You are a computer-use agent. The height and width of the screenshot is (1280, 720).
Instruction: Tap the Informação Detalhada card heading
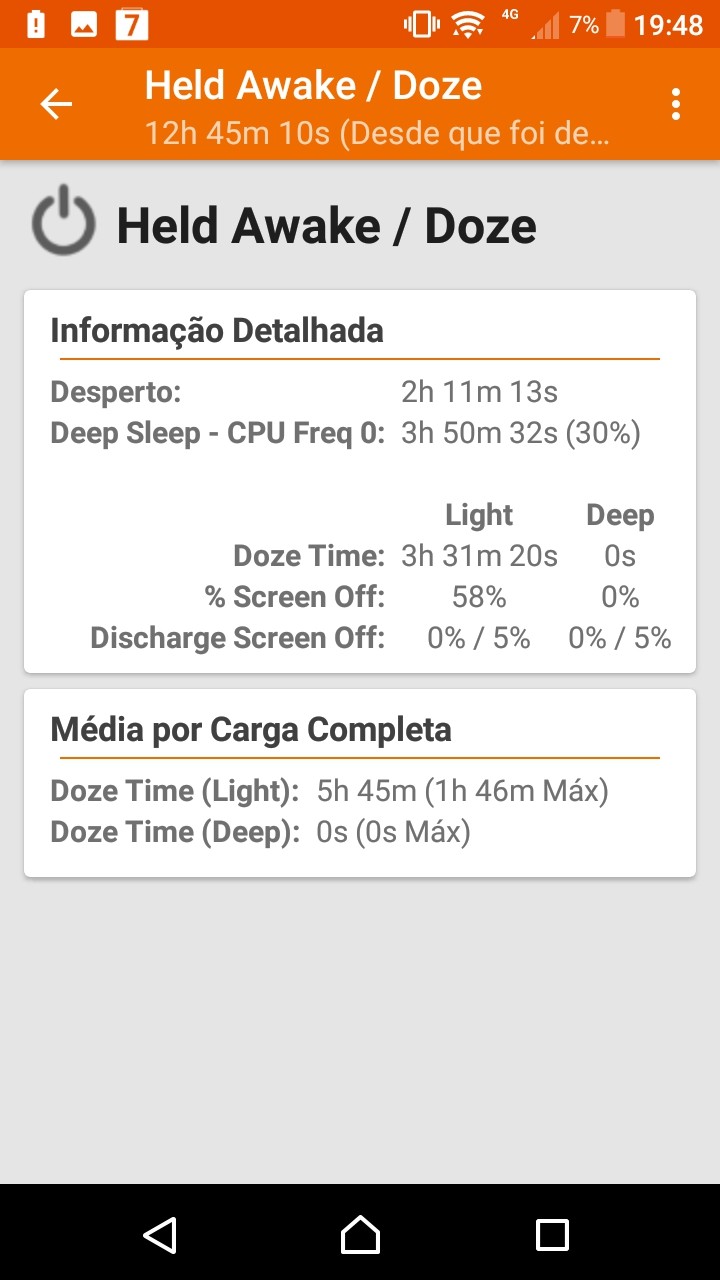pyautogui.click(x=217, y=330)
